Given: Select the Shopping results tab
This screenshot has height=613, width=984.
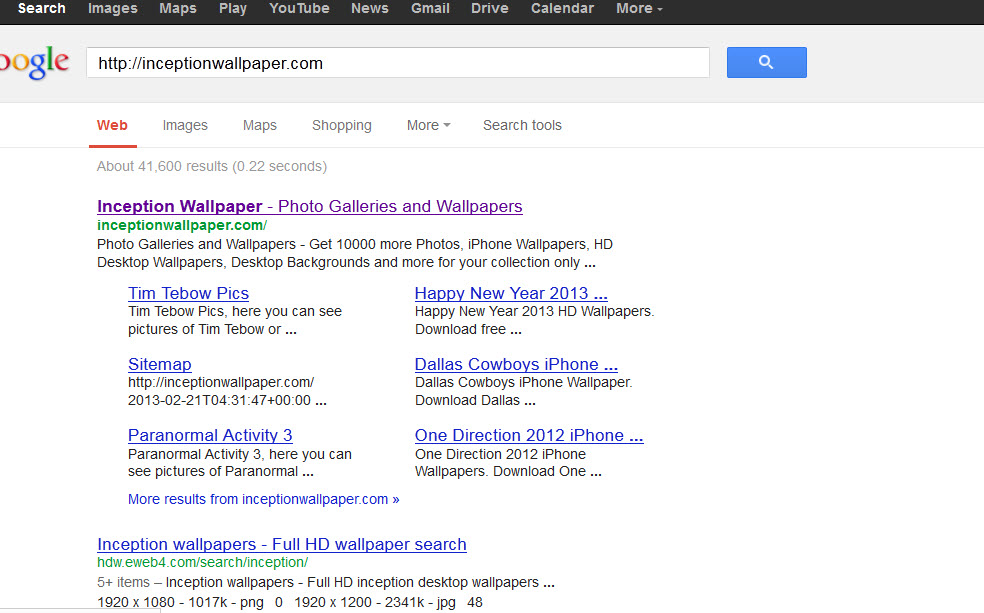Looking at the screenshot, I should pyautogui.click(x=341, y=125).
